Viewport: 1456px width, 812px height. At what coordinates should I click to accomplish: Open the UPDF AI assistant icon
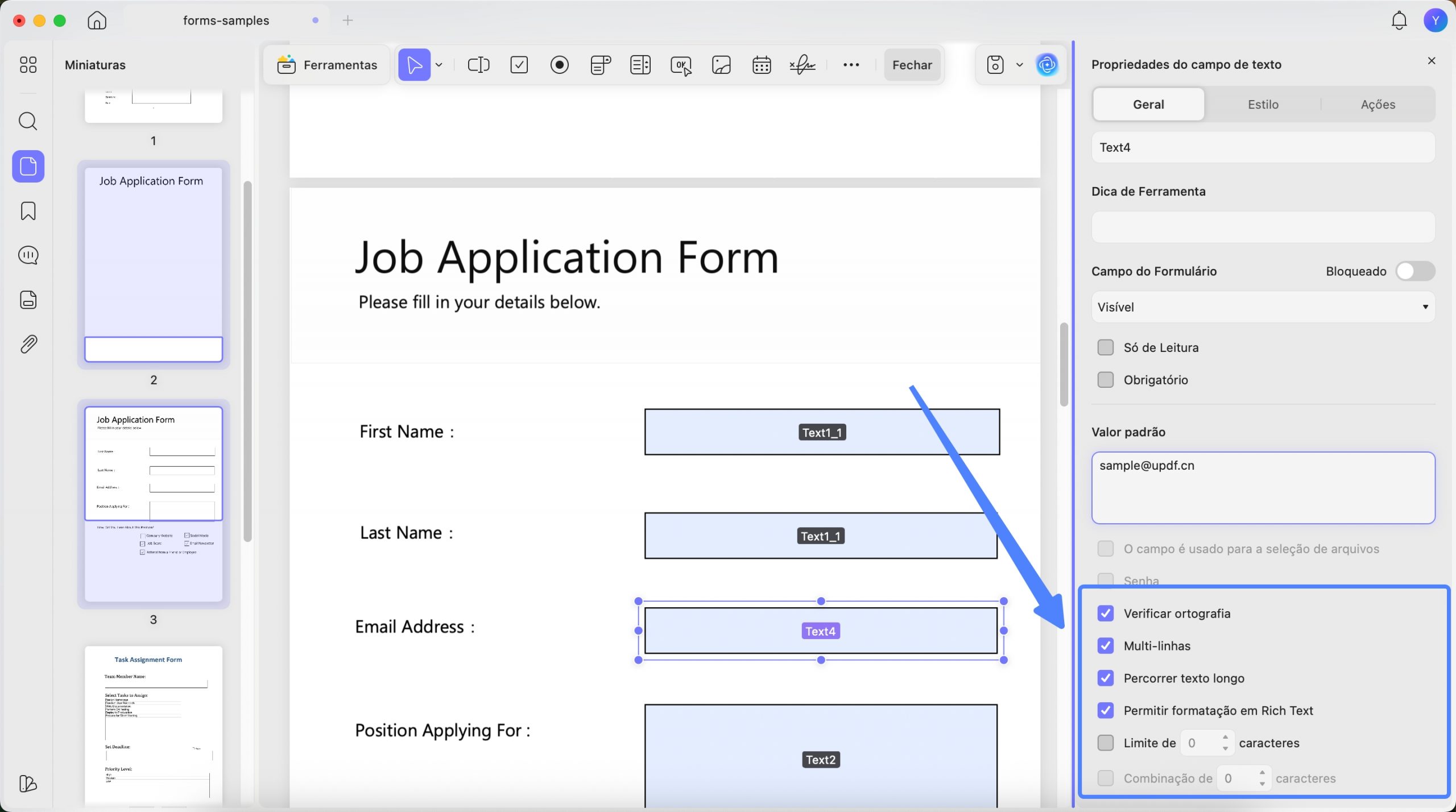pyautogui.click(x=1047, y=65)
